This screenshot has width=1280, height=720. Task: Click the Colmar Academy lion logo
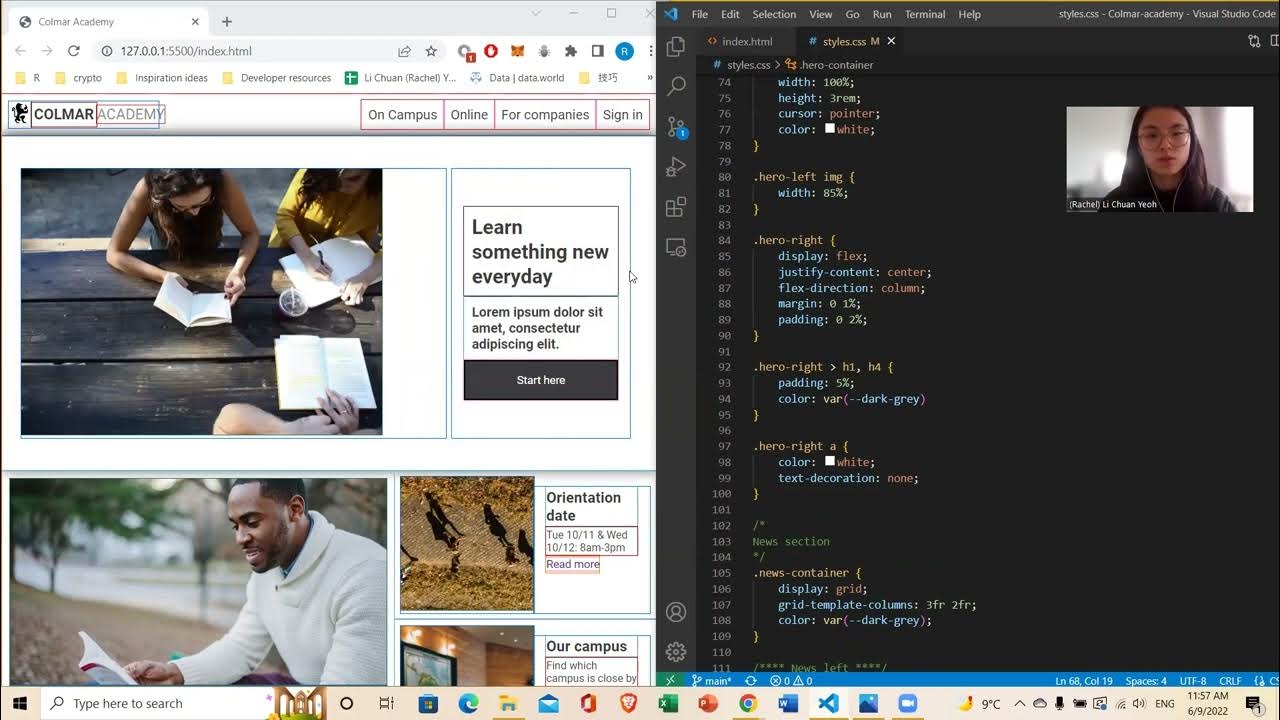coord(20,114)
